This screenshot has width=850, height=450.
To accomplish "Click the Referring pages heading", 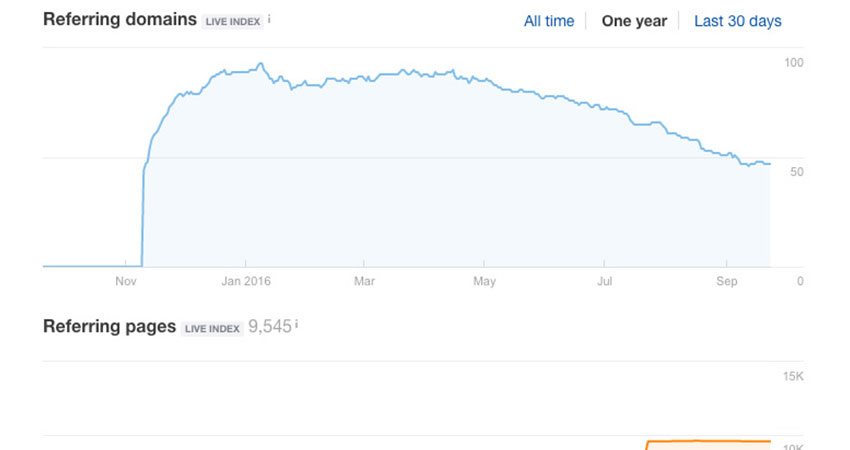I will point(110,327).
